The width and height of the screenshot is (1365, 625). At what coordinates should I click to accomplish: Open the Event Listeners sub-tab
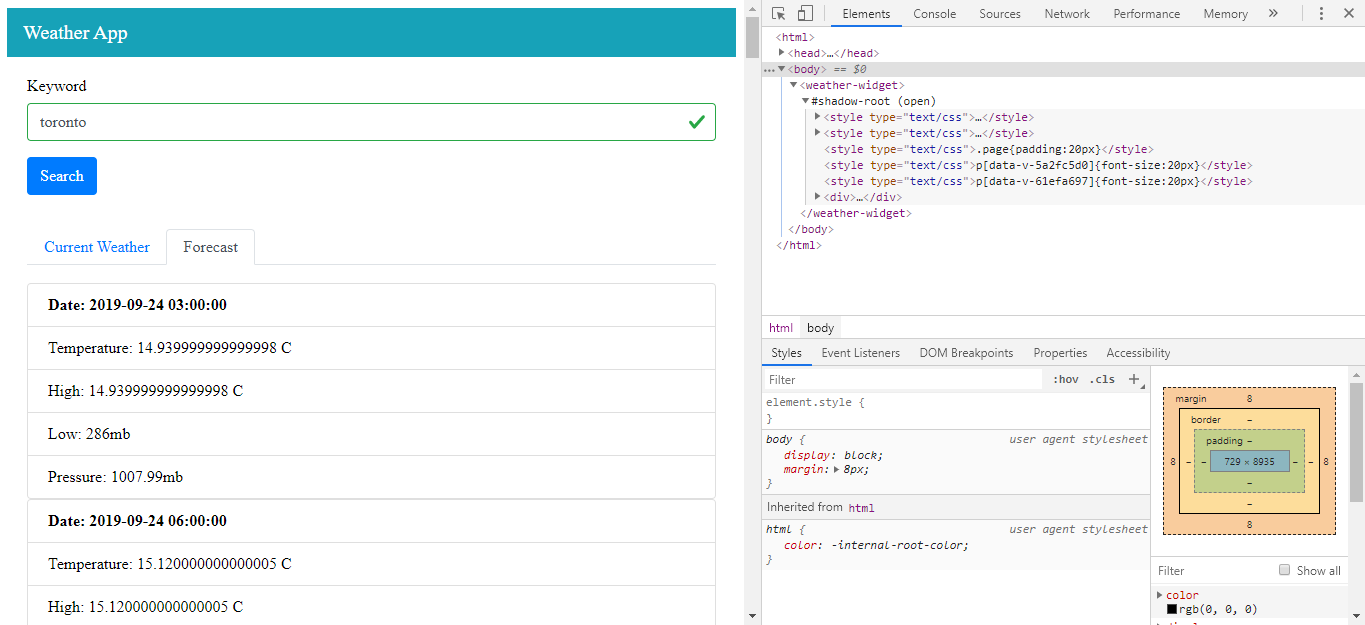pos(860,353)
